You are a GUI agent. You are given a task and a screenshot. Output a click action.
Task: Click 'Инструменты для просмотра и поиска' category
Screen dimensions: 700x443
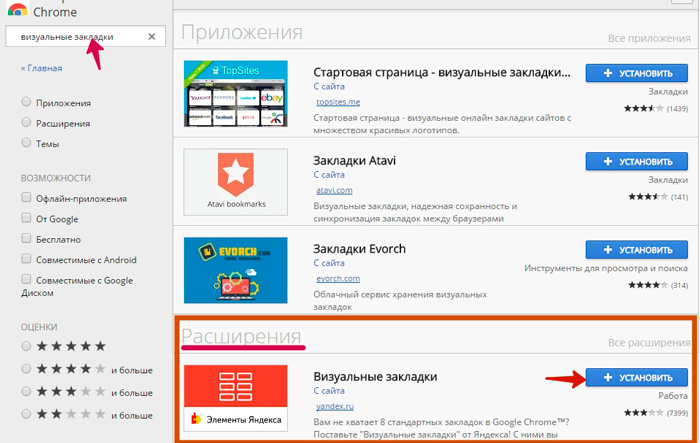tap(606, 268)
